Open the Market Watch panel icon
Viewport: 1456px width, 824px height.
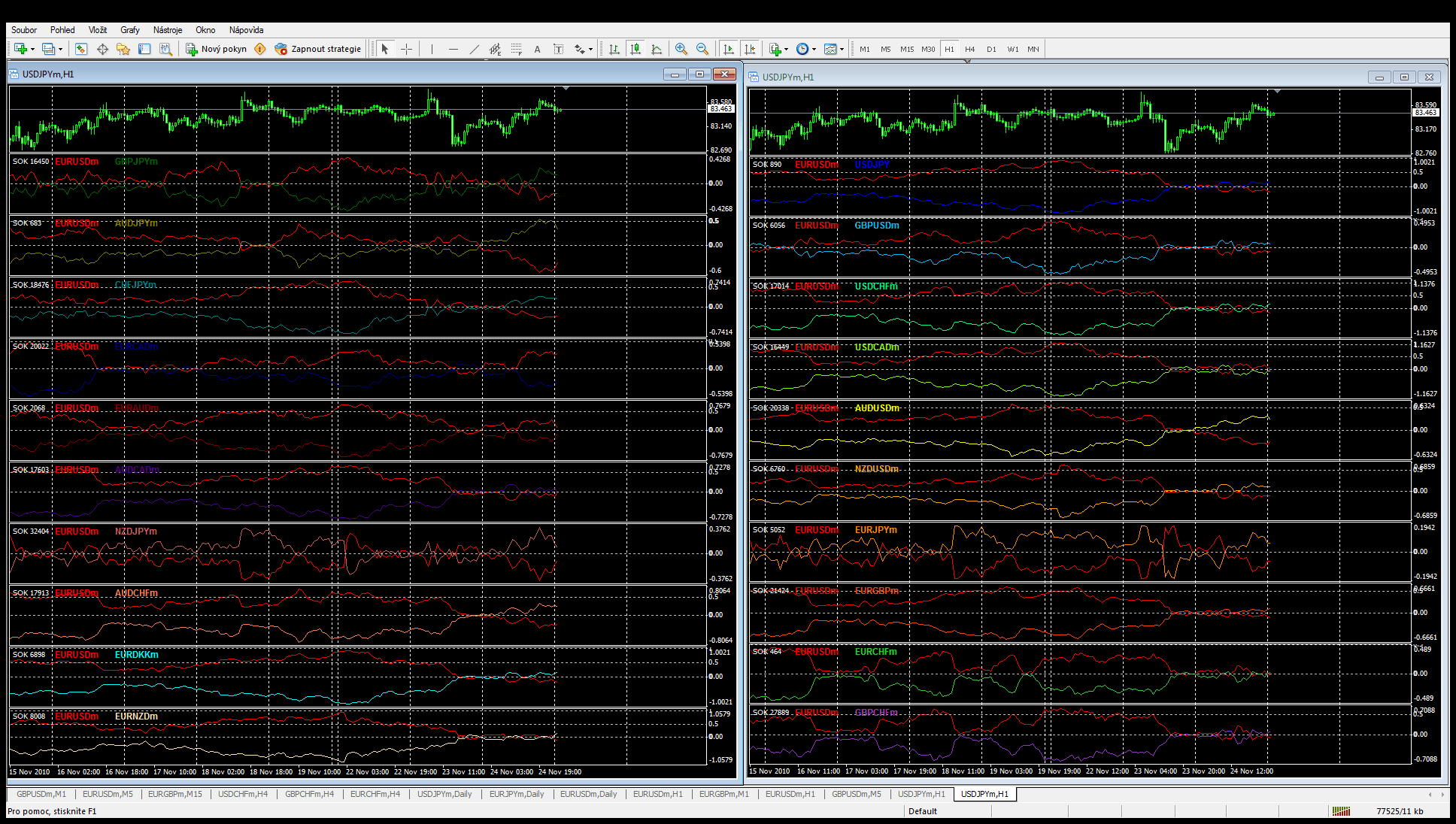(81, 49)
